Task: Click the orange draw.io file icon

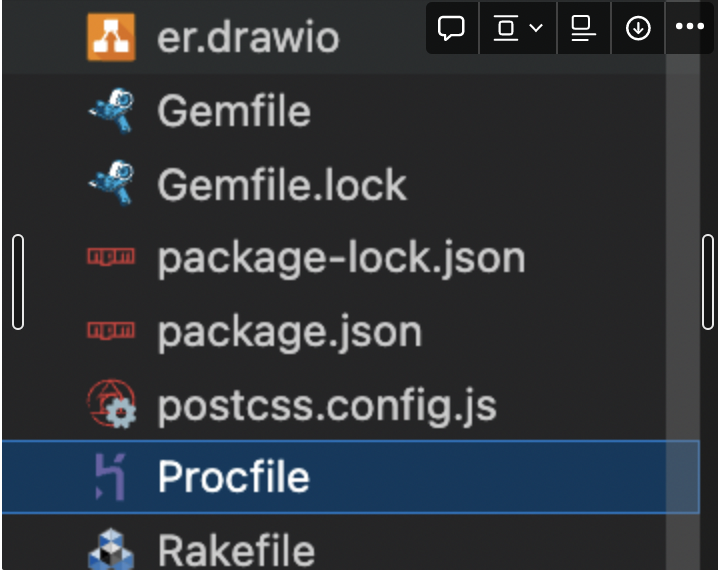Action: coord(111,37)
